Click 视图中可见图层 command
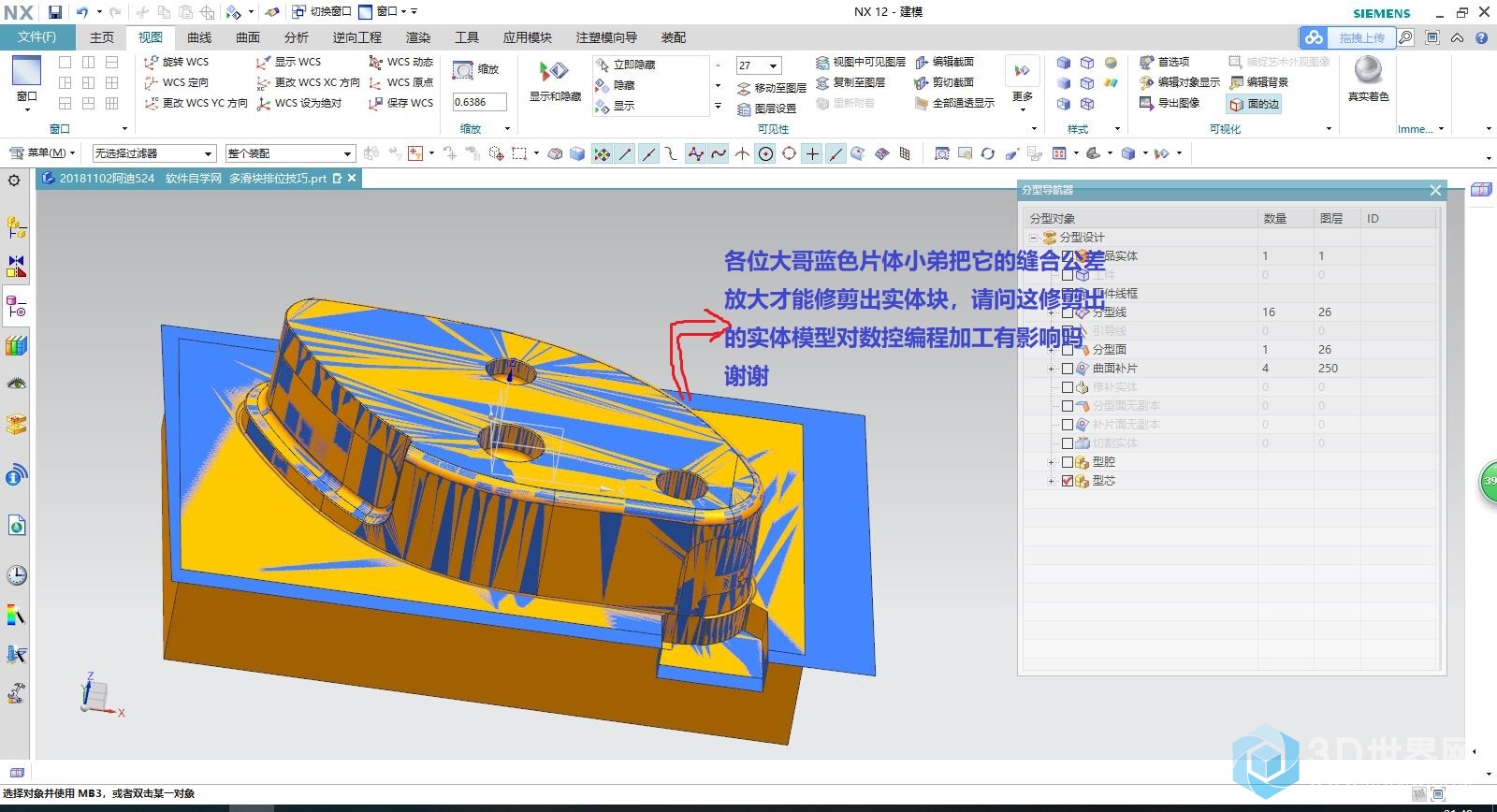1497x812 pixels. 860,62
